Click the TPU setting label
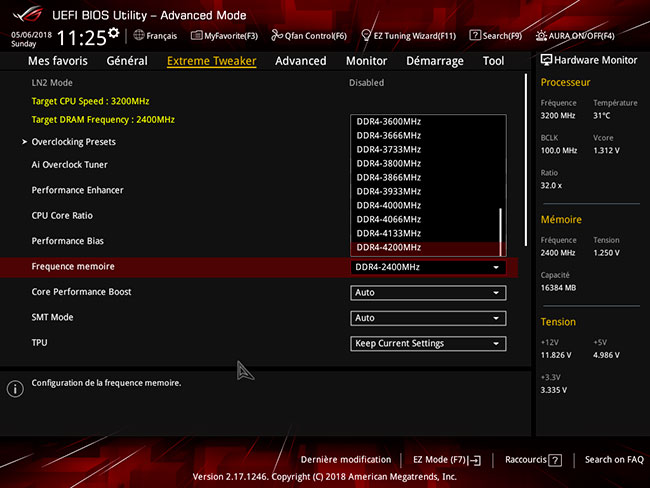The width and height of the screenshot is (650, 488). point(39,343)
